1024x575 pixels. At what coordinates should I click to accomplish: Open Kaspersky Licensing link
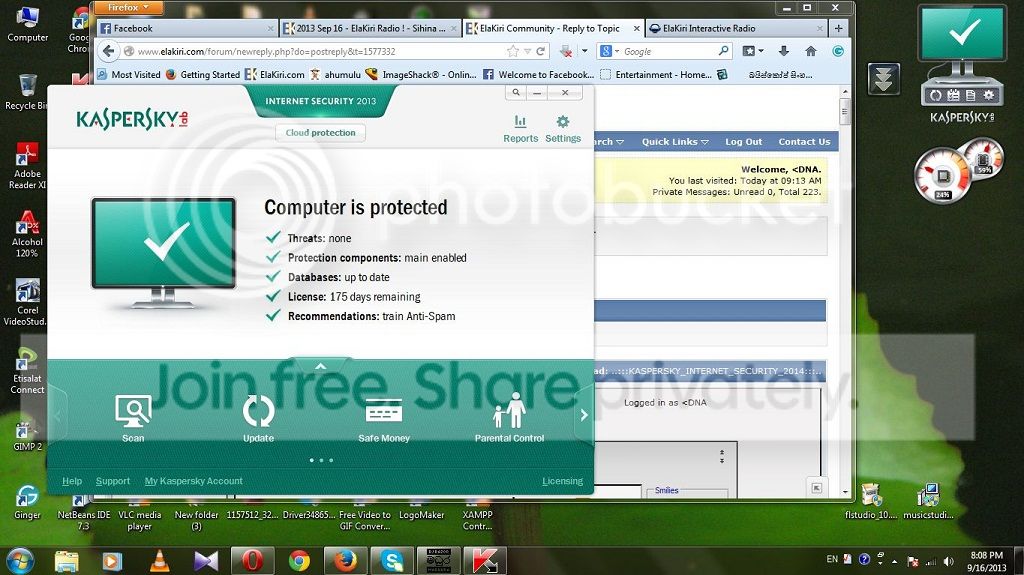[x=562, y=481]
